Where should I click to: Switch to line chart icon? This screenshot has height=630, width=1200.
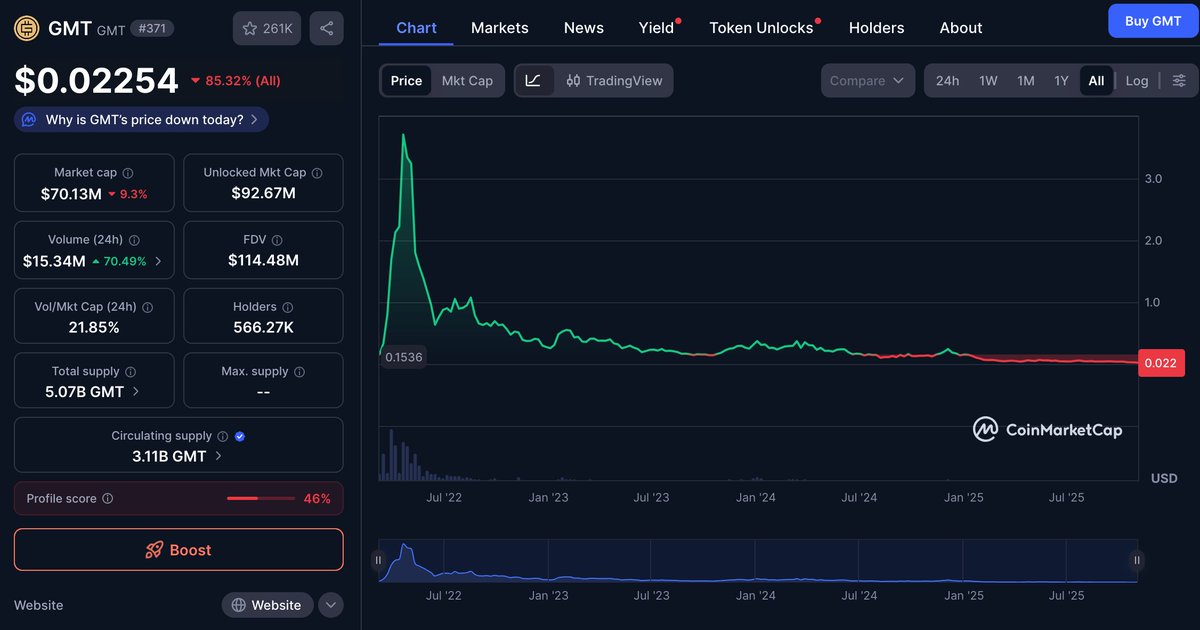(533, 81)
